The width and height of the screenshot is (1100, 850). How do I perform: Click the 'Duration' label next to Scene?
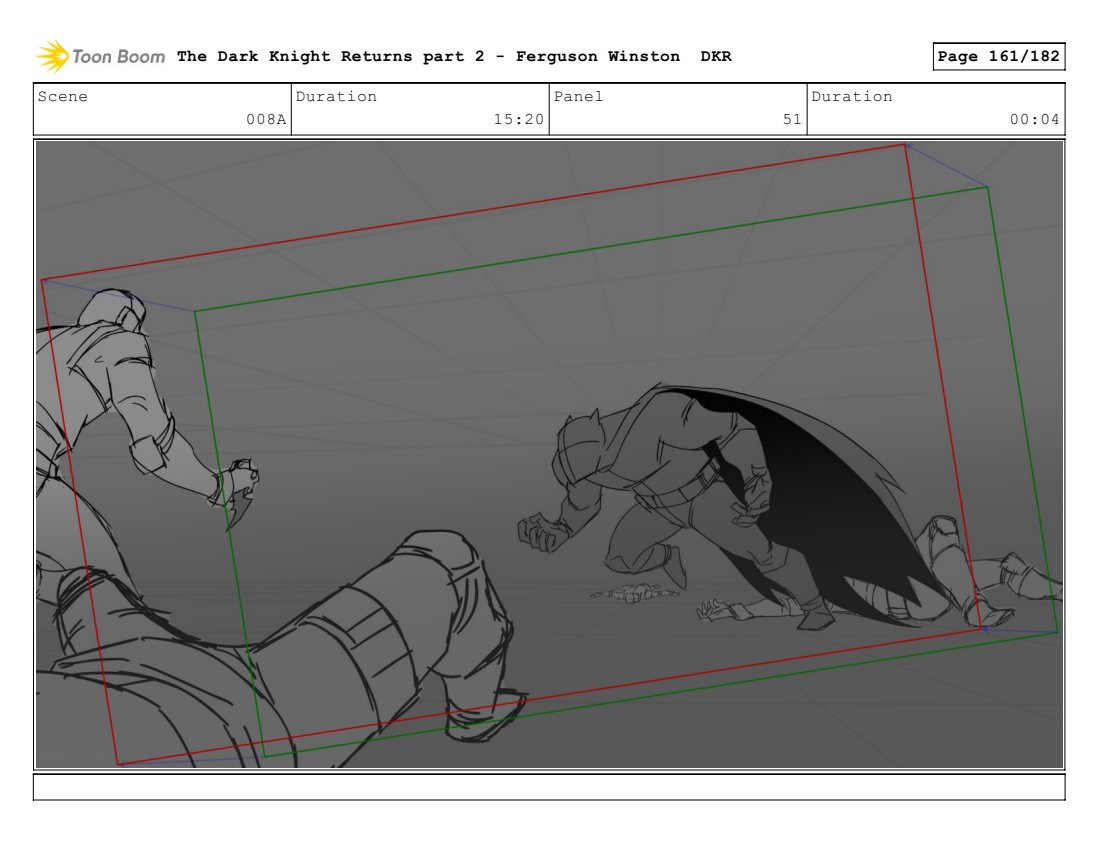[336, 97]
